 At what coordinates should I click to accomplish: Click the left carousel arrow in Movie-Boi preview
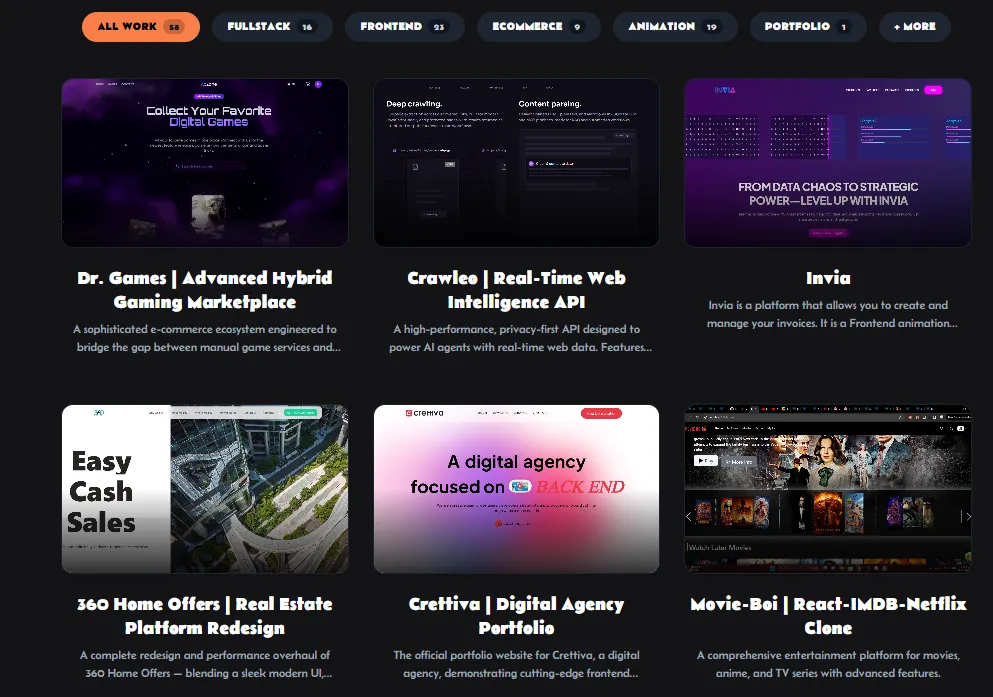point(689,516)
